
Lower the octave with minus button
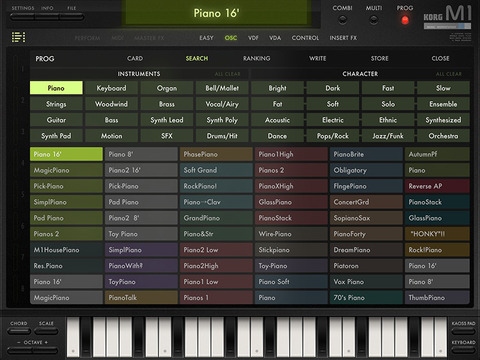[x=20, y=350]
